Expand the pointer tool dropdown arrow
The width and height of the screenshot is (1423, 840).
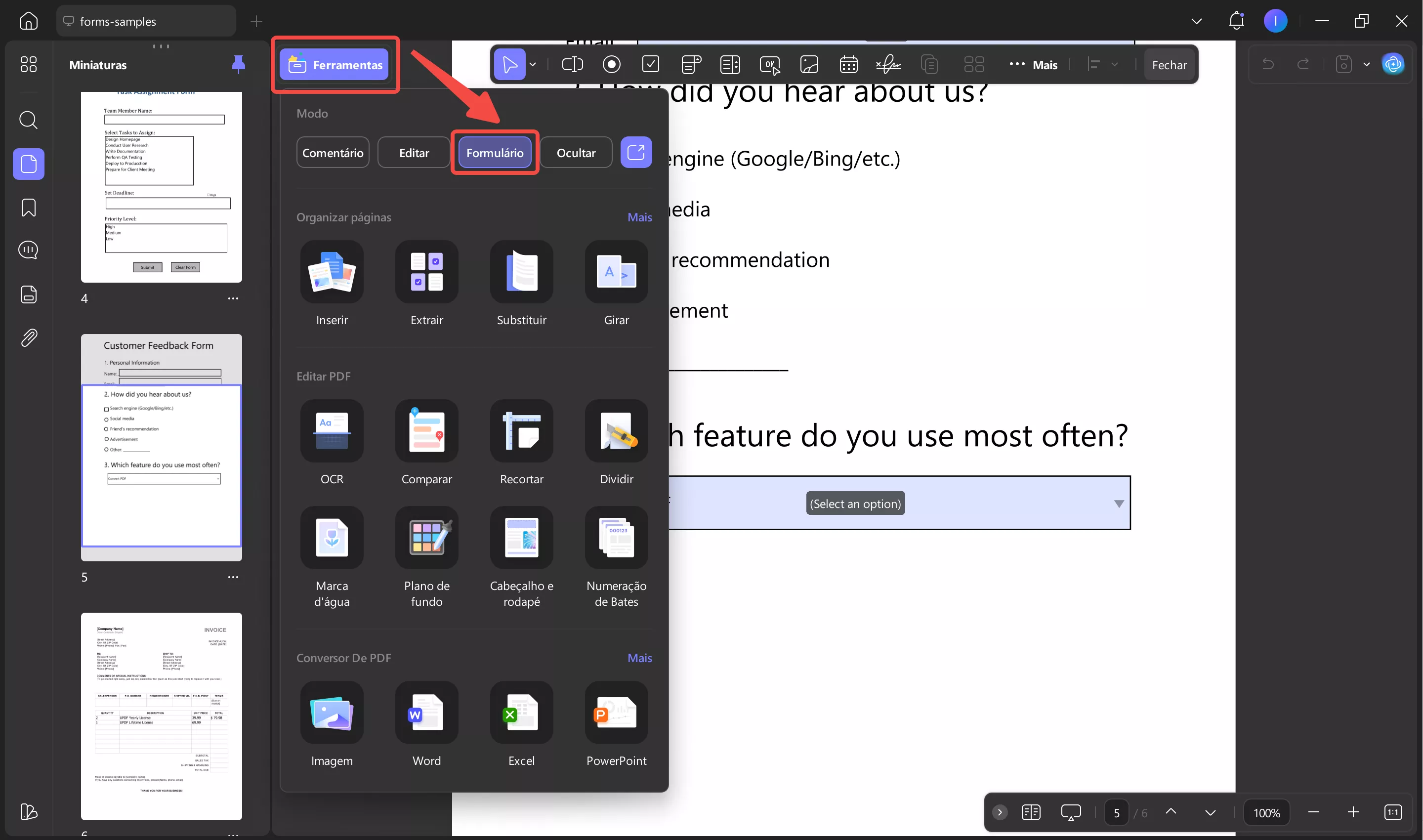tap(533, 65)
